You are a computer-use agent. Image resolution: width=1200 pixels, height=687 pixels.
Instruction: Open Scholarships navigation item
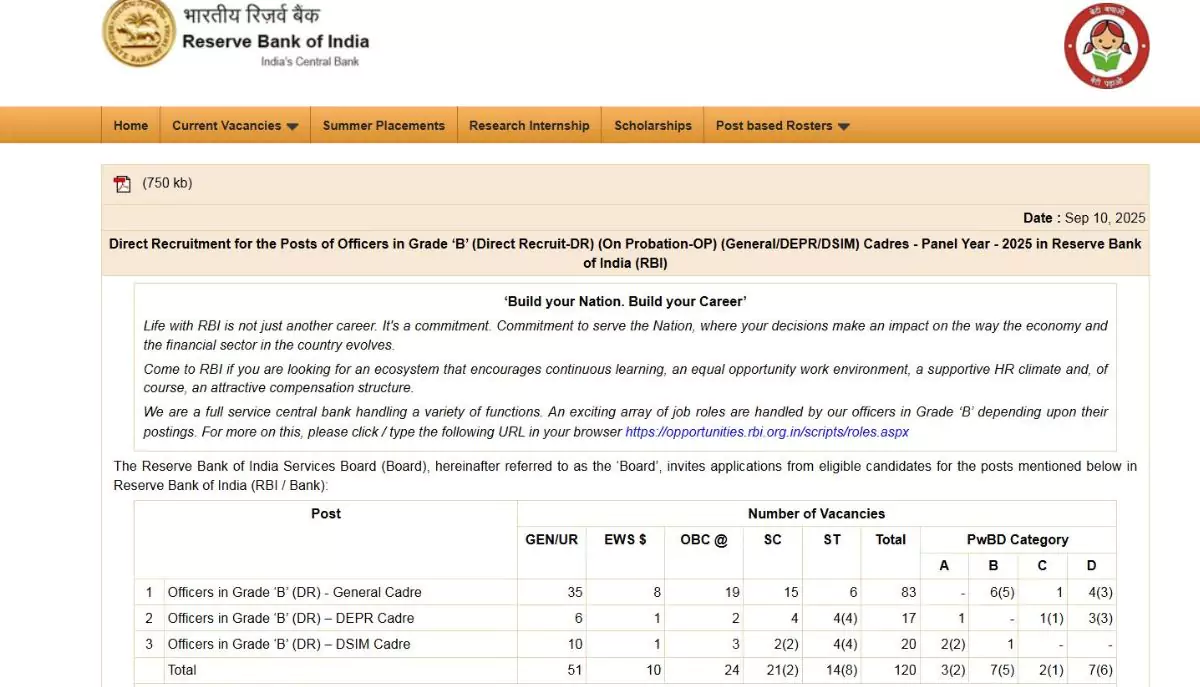[x=652, y=126]
